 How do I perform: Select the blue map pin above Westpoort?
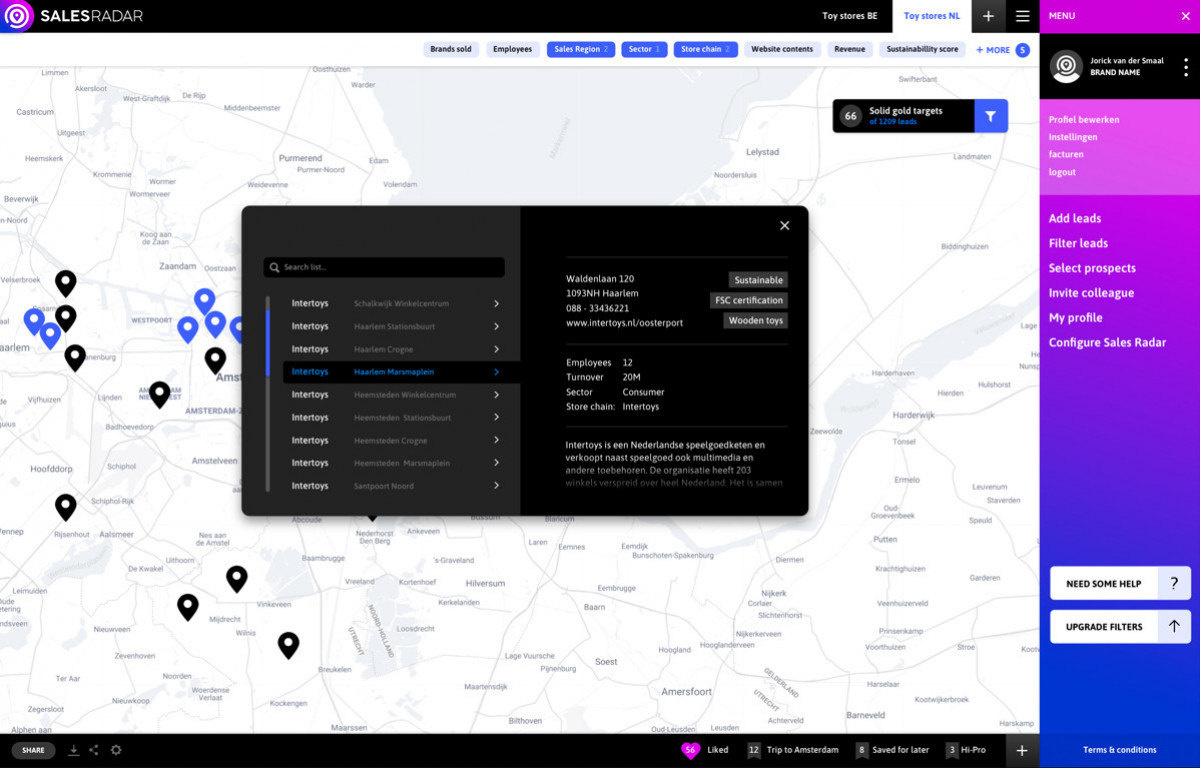coord(204,301)
